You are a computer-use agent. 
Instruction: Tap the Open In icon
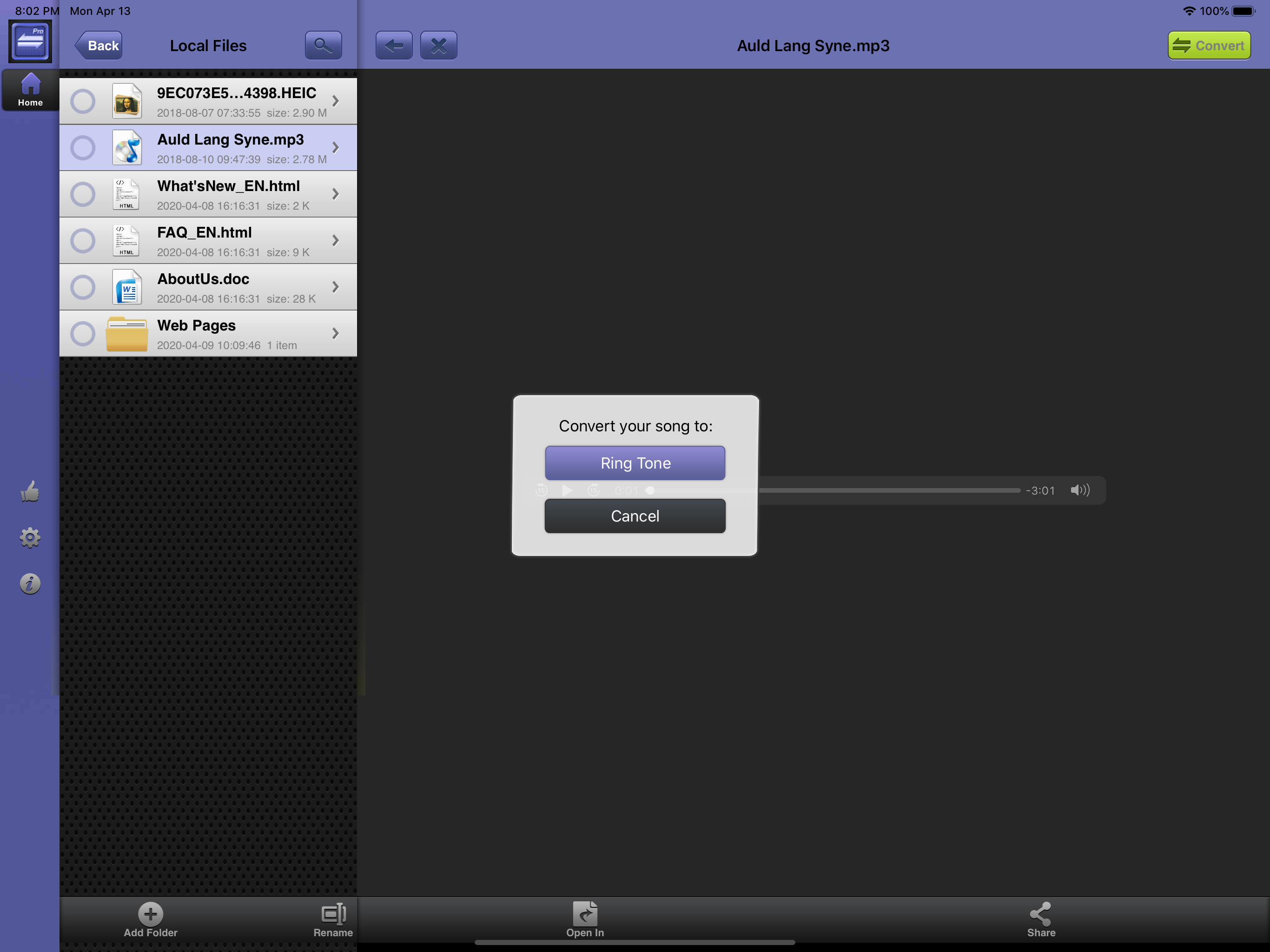tap(584, 914)
